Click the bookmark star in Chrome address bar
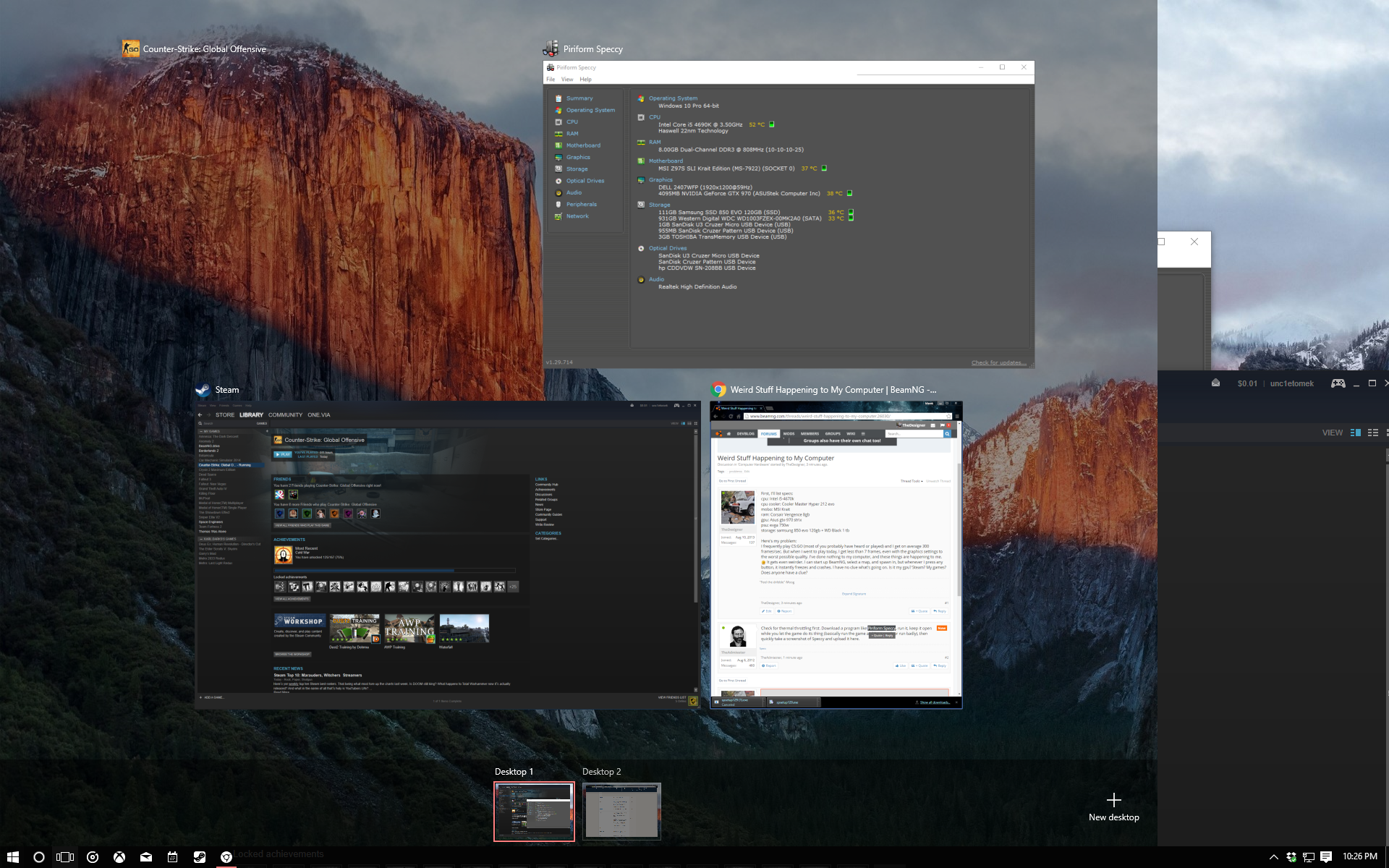The height and width of the screenshot is (868, 1389). 948,417
